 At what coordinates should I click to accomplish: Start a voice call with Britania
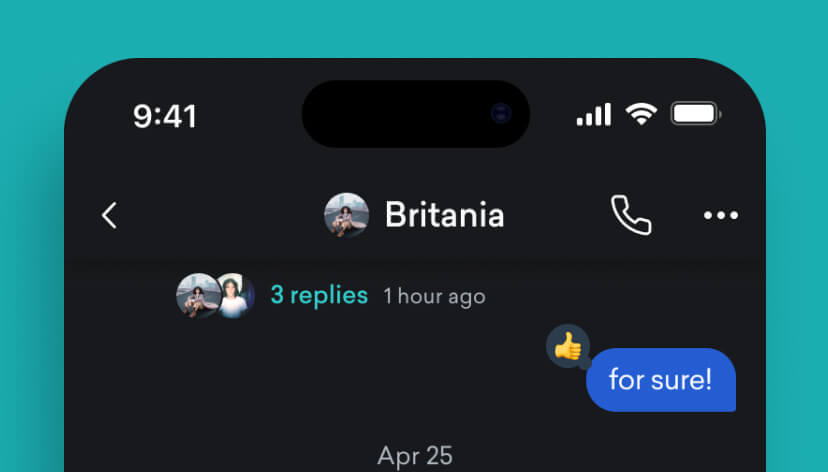(x=631, y=215)
